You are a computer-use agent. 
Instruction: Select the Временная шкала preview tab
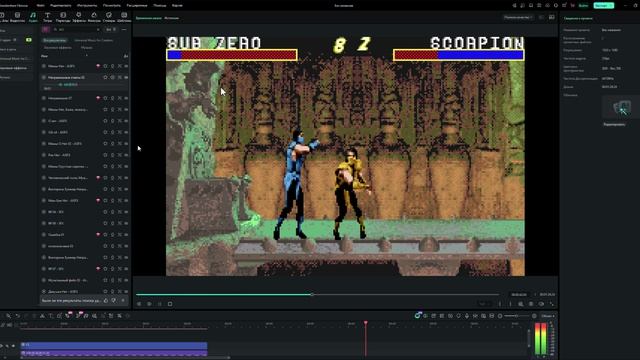[x=149, y=18]
